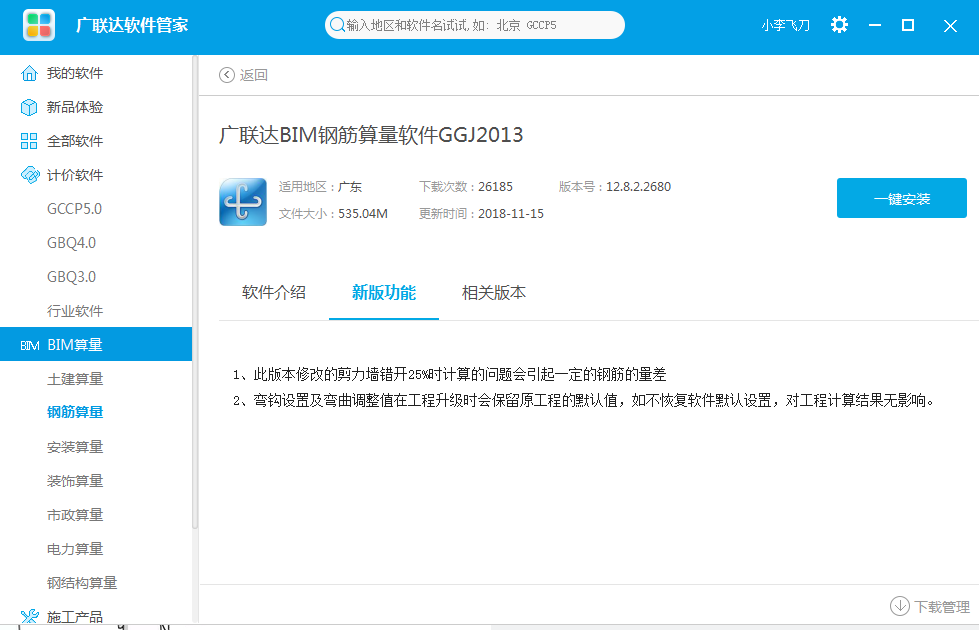This screenshot has width=979, height=630.
Task: Open 全部软件 in sidebar
Action: (75, 141)
